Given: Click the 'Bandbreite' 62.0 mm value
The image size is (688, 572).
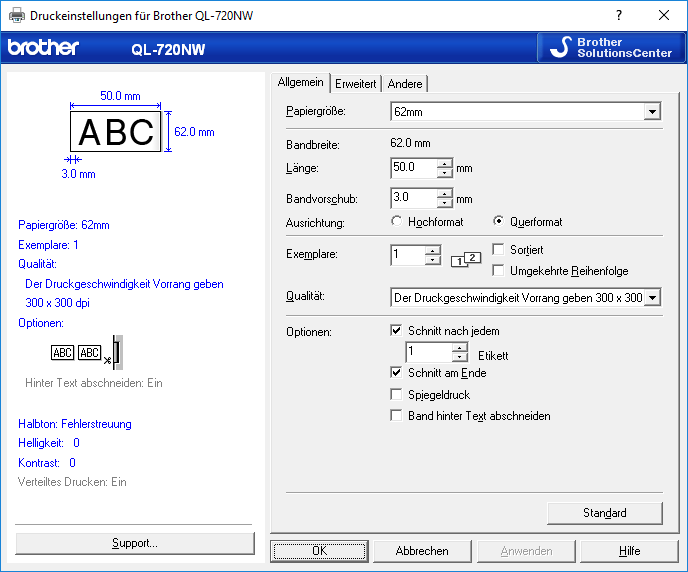Looking at the screenshot, I should click(x=410, y=143).
